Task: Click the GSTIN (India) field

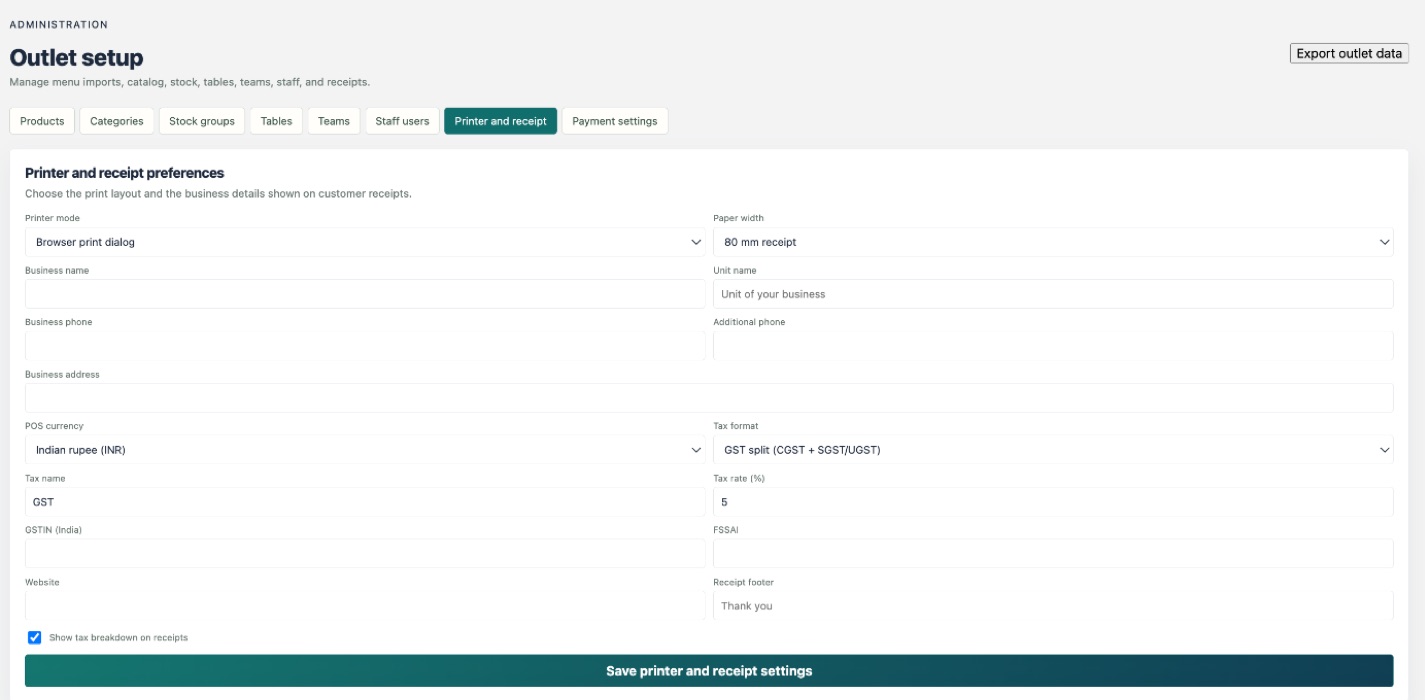Action: (365, 554)
